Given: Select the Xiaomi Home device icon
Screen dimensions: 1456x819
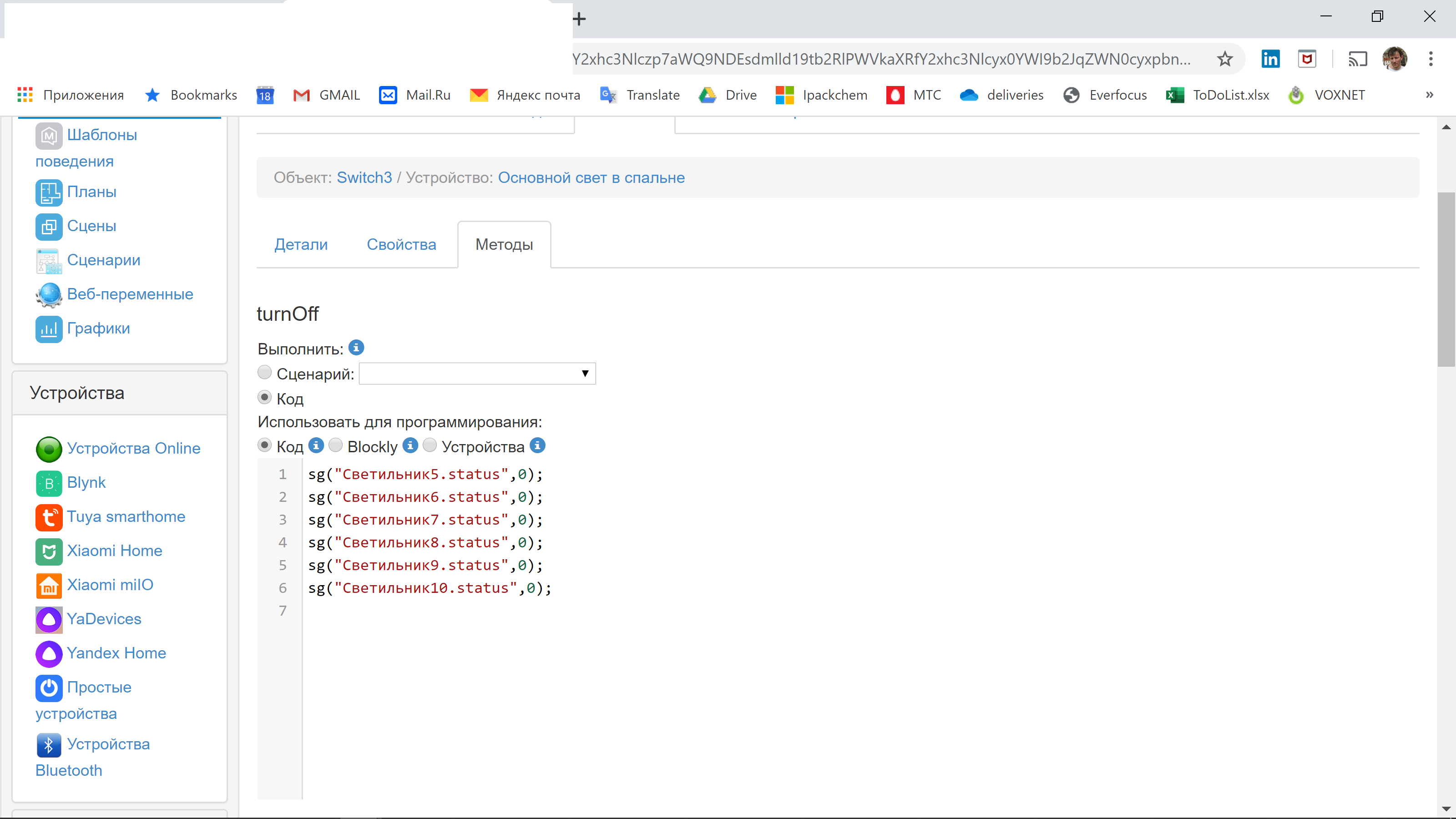Looking at the screenshot, I should click(49, 551).
